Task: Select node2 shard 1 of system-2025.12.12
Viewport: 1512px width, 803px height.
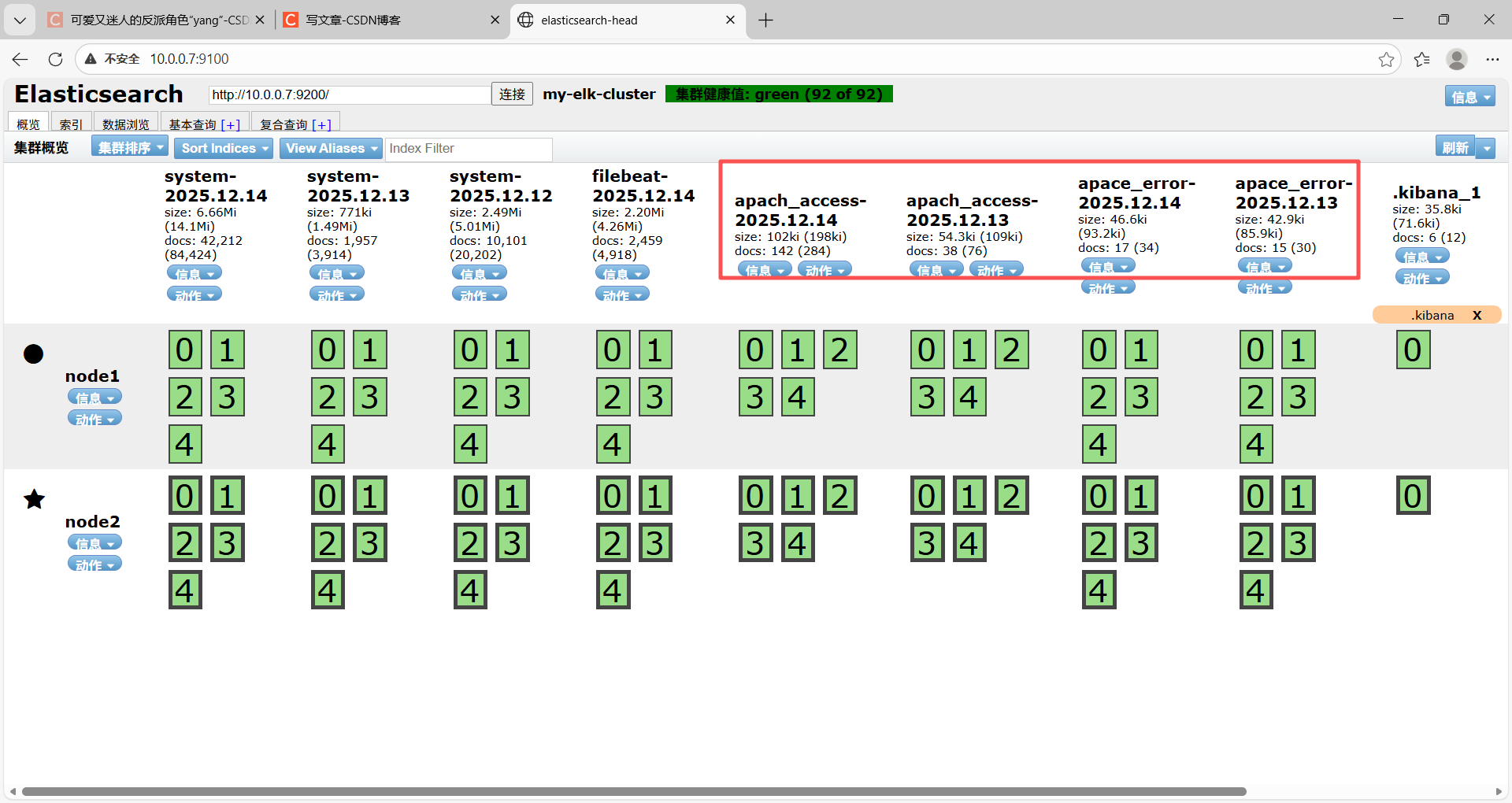Action: (512, 496)
